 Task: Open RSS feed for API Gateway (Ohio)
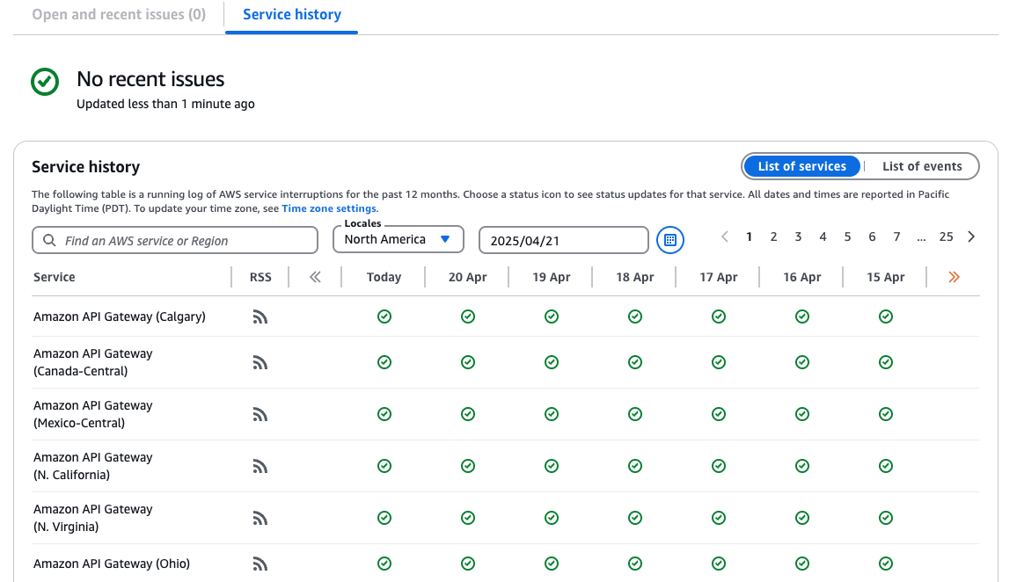click(260, 564)
